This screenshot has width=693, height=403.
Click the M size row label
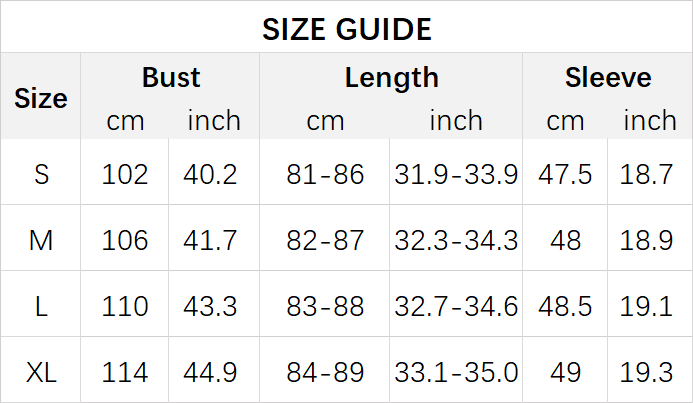41,240
